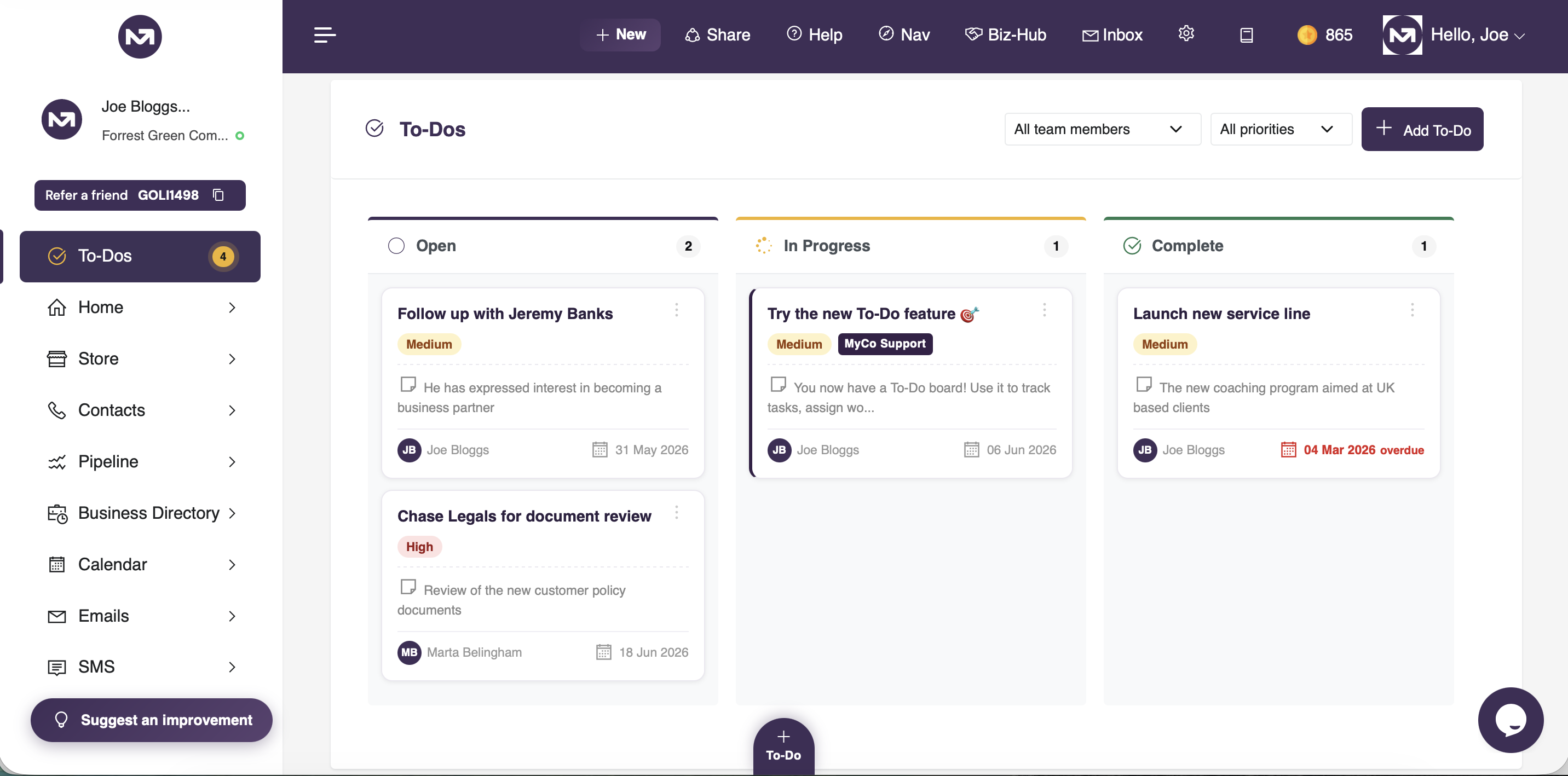Copy the referral code with the copy icon

(x=218, y=195)
